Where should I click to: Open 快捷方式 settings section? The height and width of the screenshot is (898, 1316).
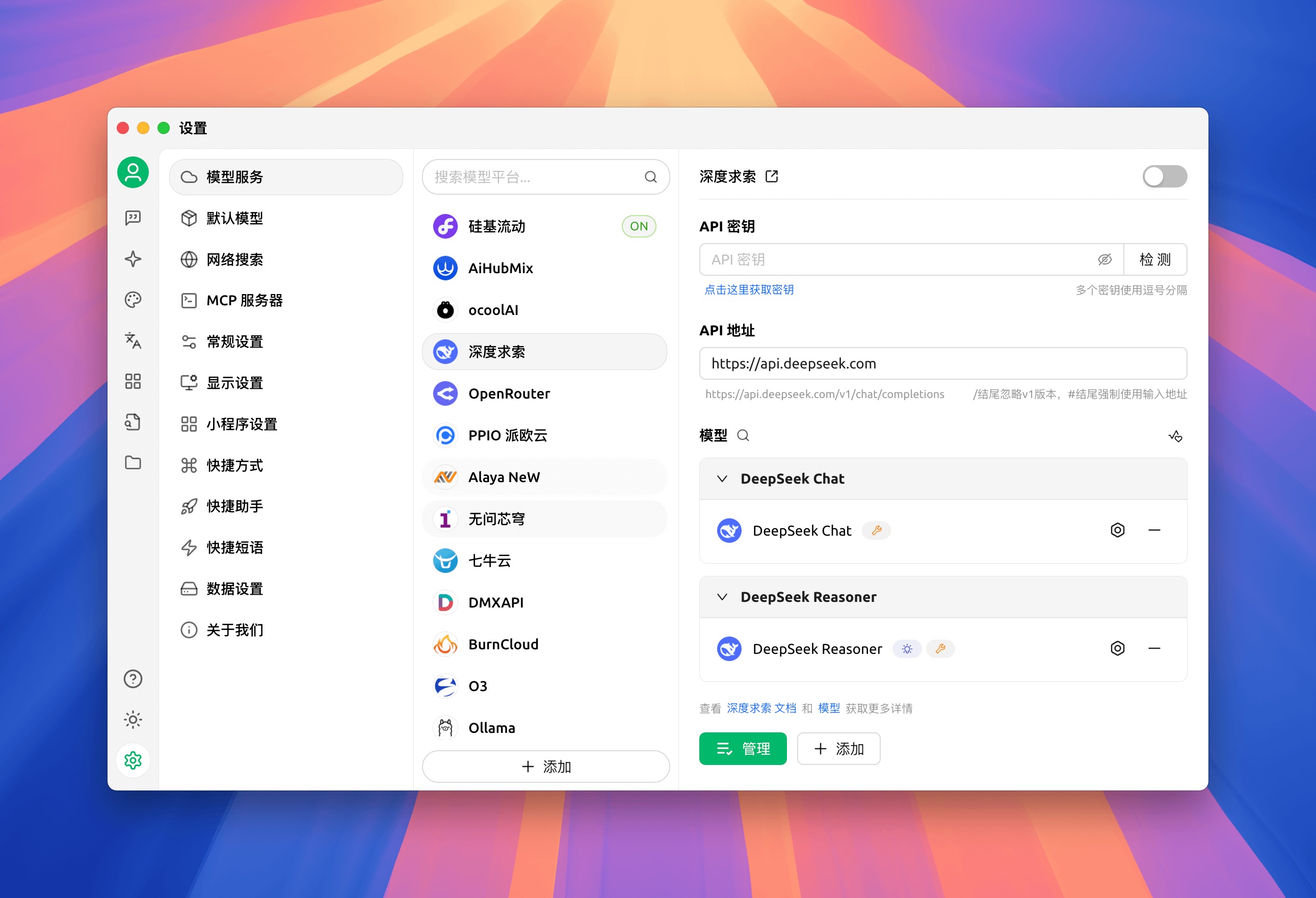(x=286, y=465)
